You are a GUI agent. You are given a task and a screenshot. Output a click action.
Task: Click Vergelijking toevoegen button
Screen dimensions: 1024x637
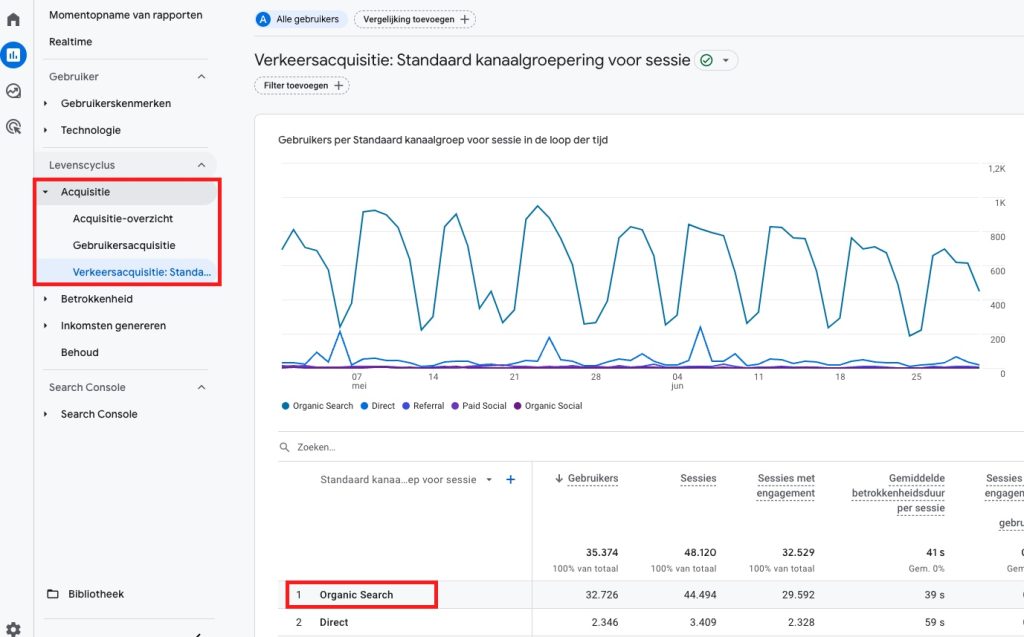(414, 19)
